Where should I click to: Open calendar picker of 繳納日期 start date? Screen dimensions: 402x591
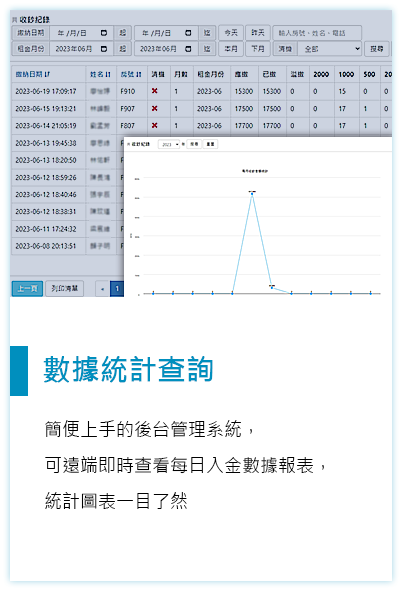[104, 33]
